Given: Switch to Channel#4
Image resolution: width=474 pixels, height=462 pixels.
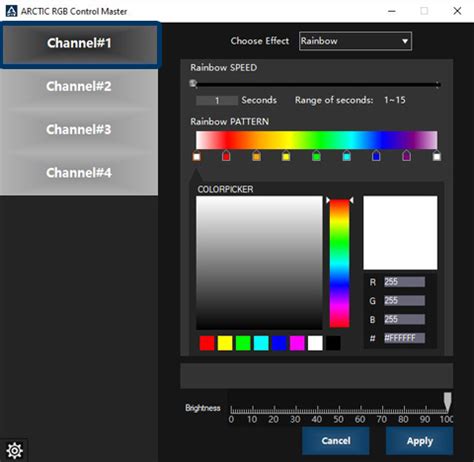Looking at the screenshot, I should (x=79, y=173).
